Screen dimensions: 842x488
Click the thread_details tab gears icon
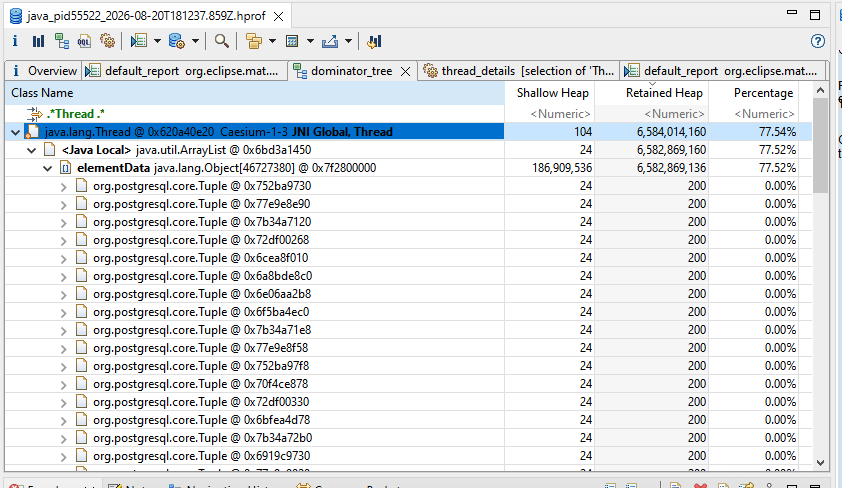click(x=430, y=71)
